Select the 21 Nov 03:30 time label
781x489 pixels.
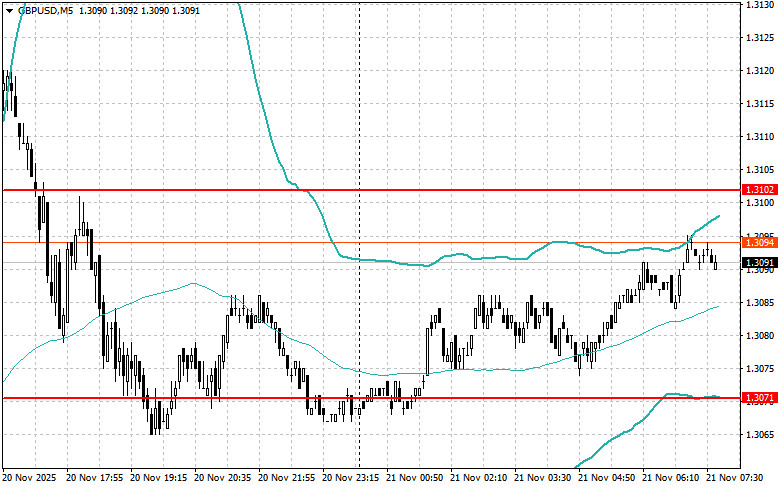[543, 478]
